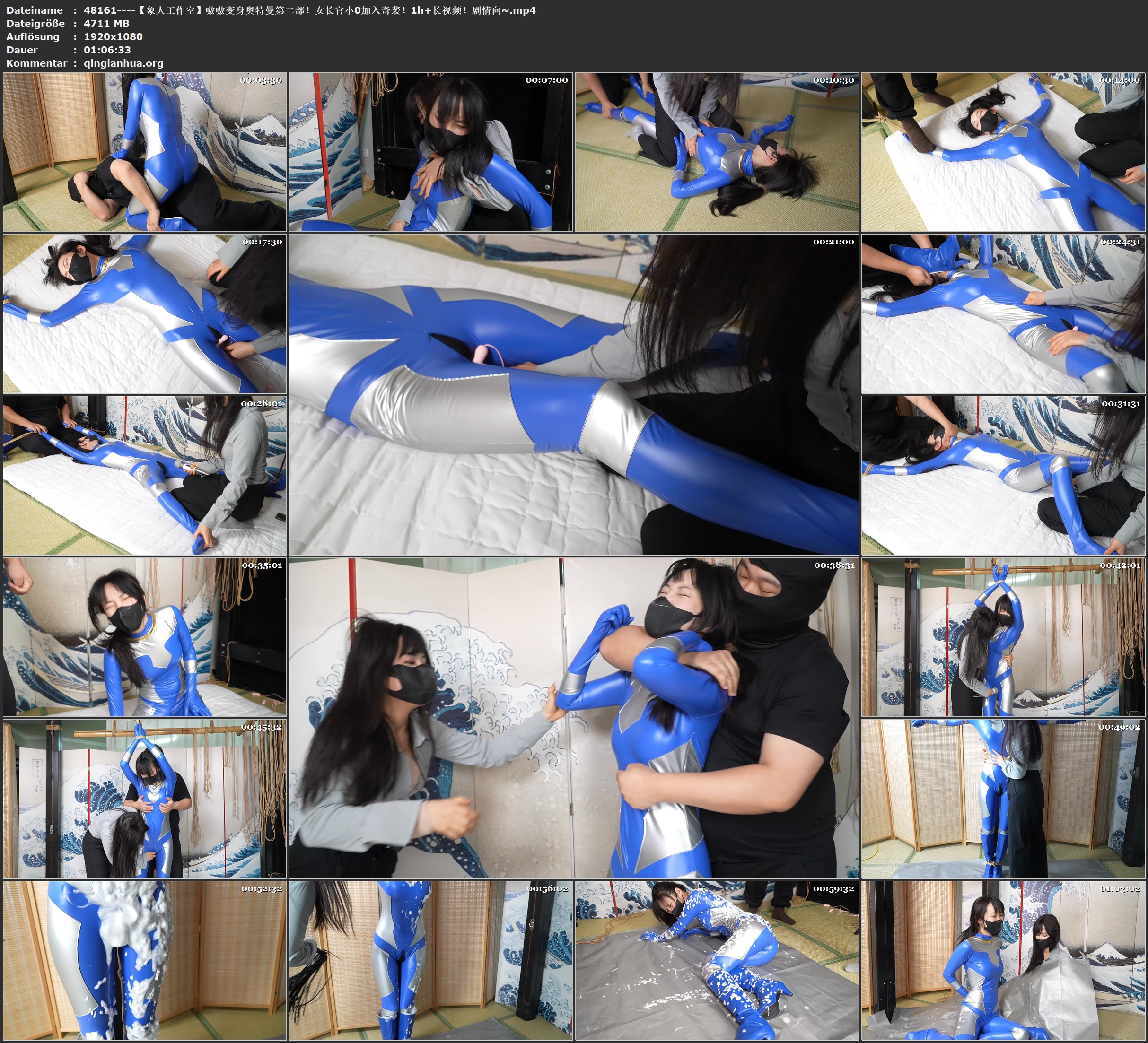The height and width of the screenshot is (1043, 1148).
Task: Open the frame at timestamp 00:07:00
Action: coord(431,152)
